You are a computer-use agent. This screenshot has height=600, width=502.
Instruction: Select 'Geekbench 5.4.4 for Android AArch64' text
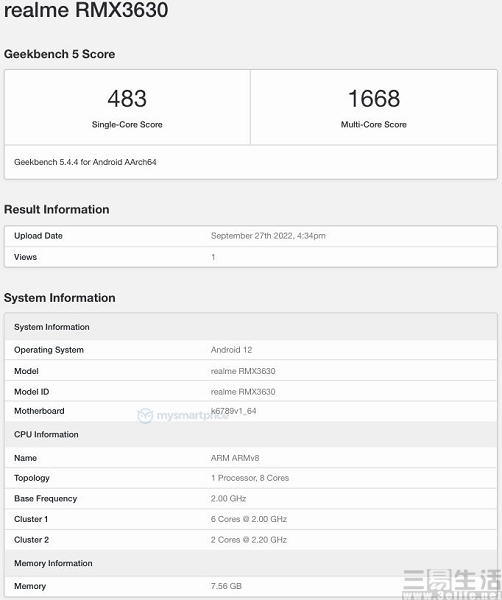click(85, 162)
